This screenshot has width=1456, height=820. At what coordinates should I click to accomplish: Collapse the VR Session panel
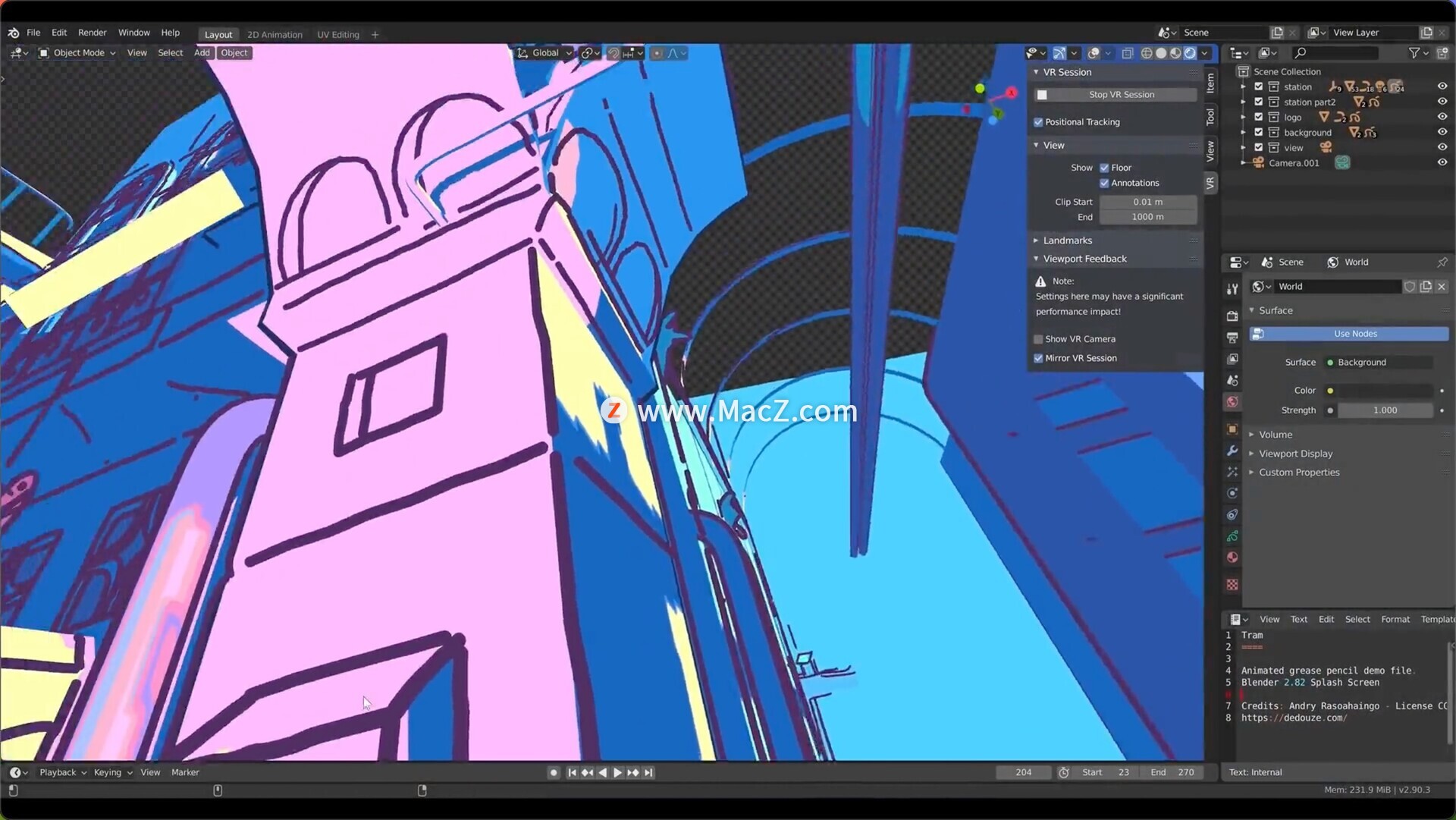1036,72
